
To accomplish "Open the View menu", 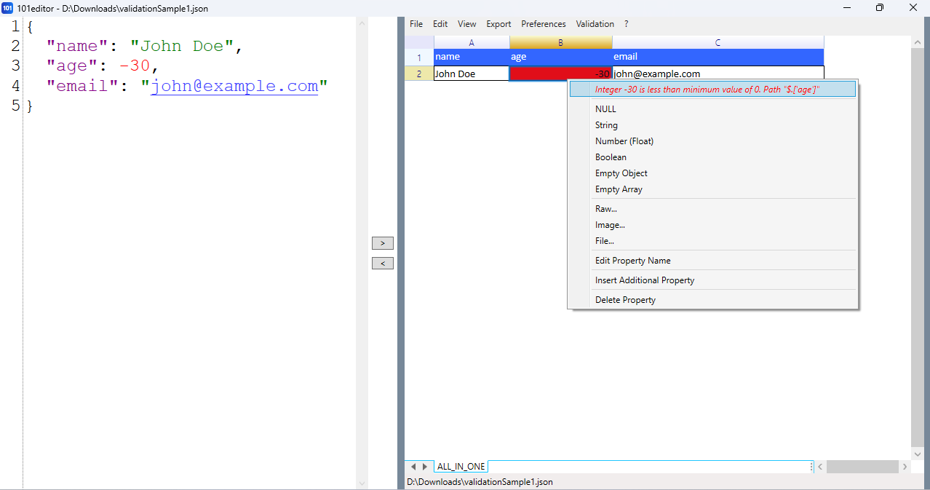I will point(467,24).
